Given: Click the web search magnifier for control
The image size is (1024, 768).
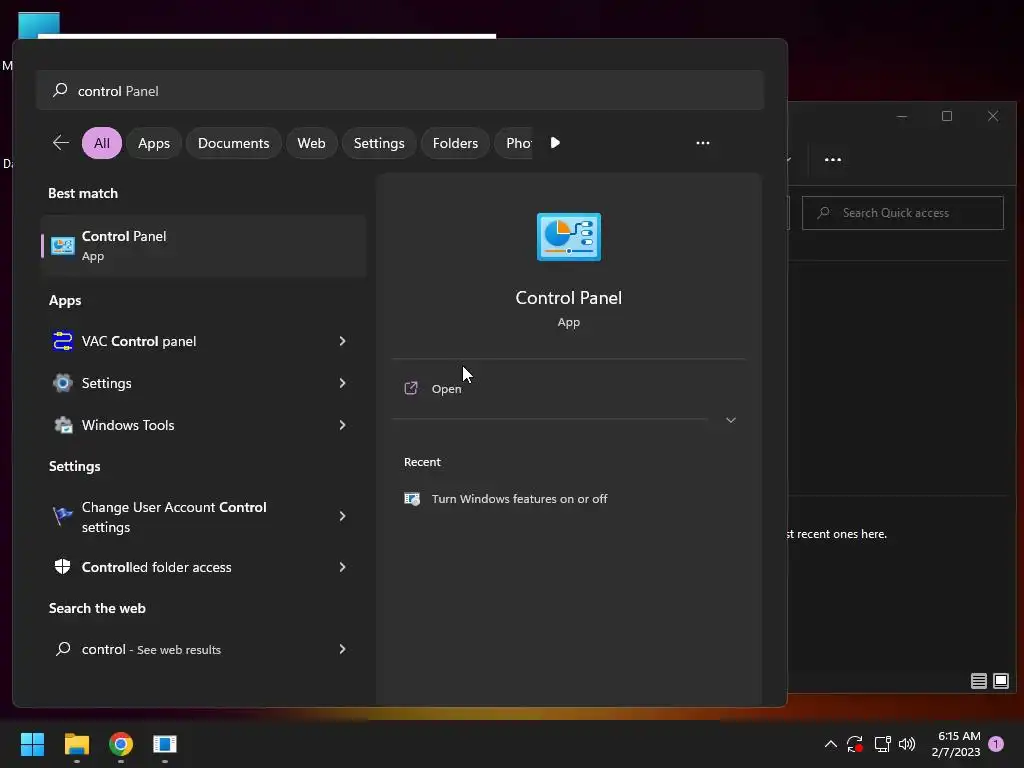Looking at the screenshot, I should pyautogui.click(x=63, y=648).
